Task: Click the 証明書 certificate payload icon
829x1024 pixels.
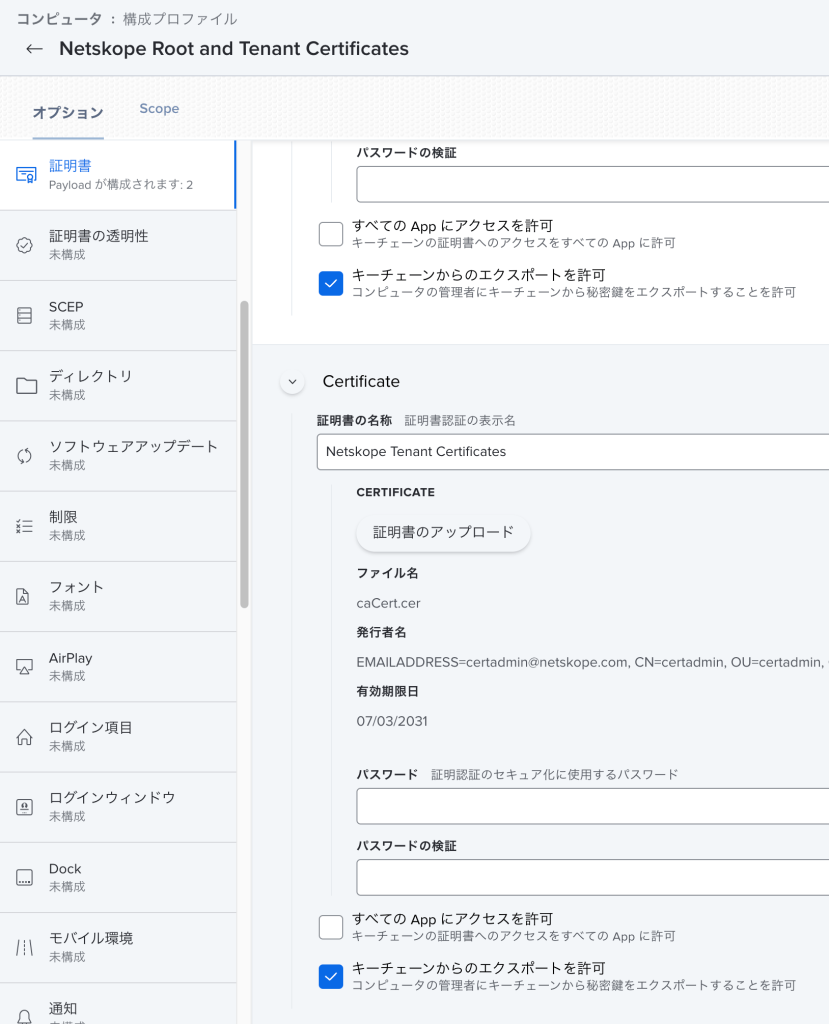Action: point(25,175)
